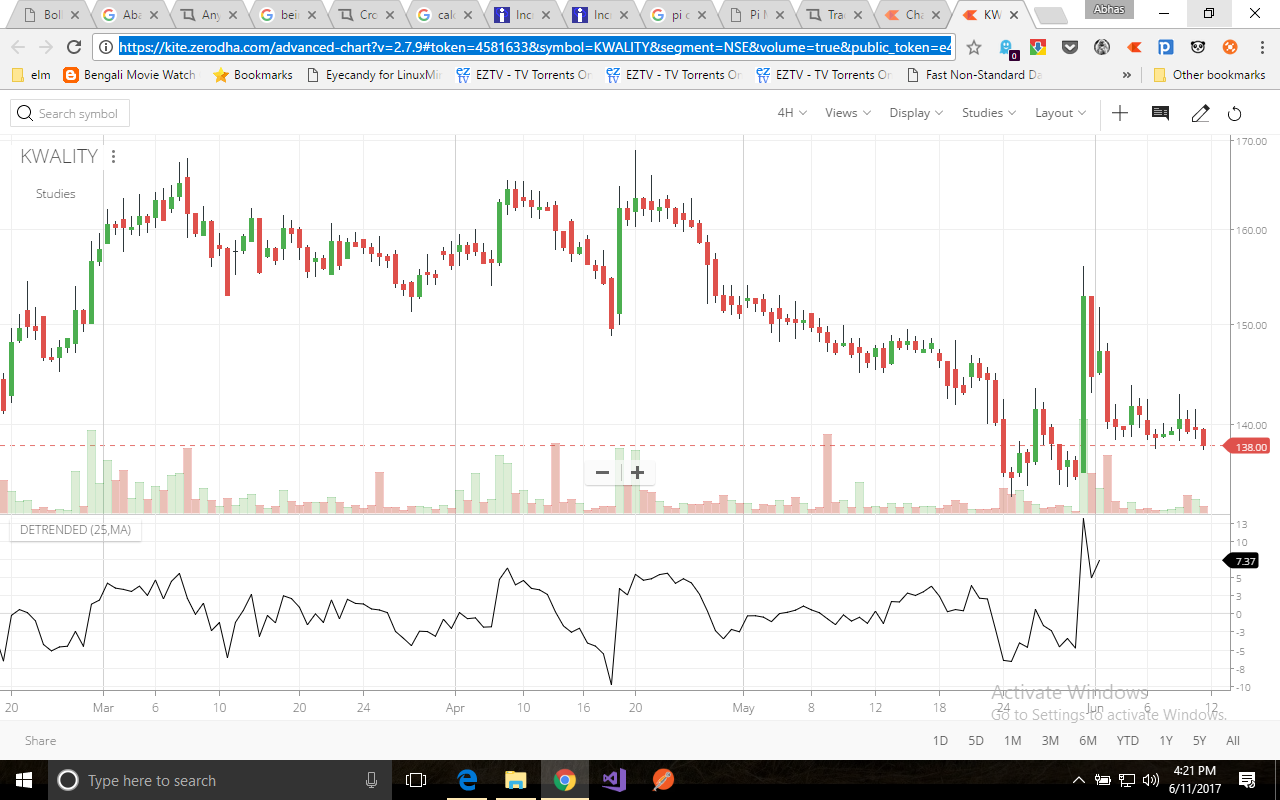Open the Studies dropdown menu
This screenshot has height=800, width=1280.
click(989, 113)
